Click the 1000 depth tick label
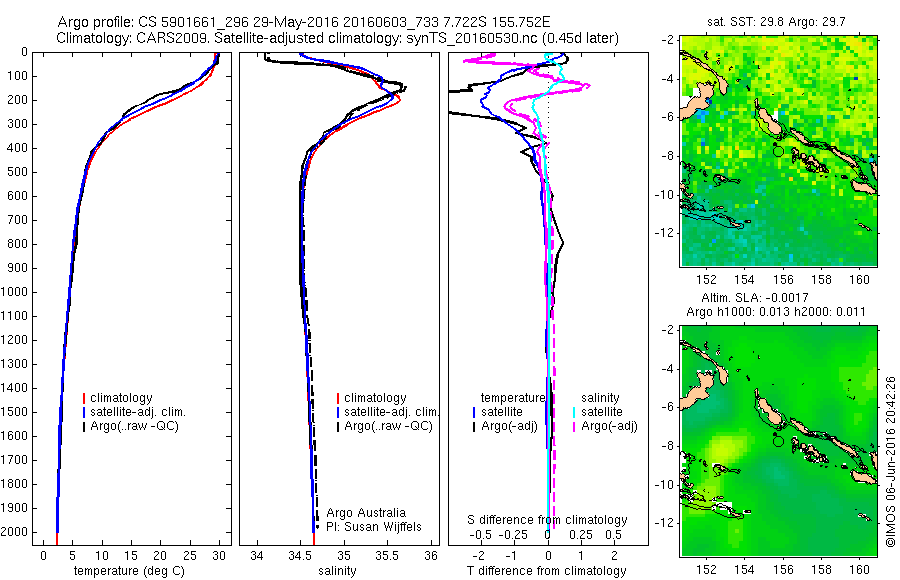The image size is (900, 580). click(14, 292)
